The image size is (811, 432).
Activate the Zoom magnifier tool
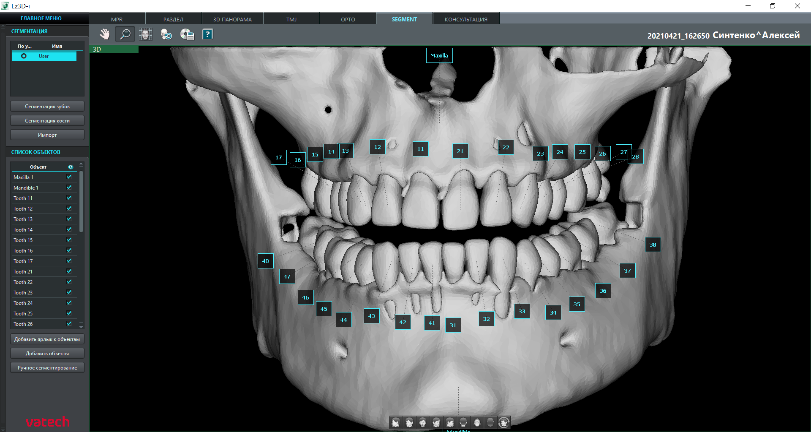pyautogui.click(x=125, y=33)
